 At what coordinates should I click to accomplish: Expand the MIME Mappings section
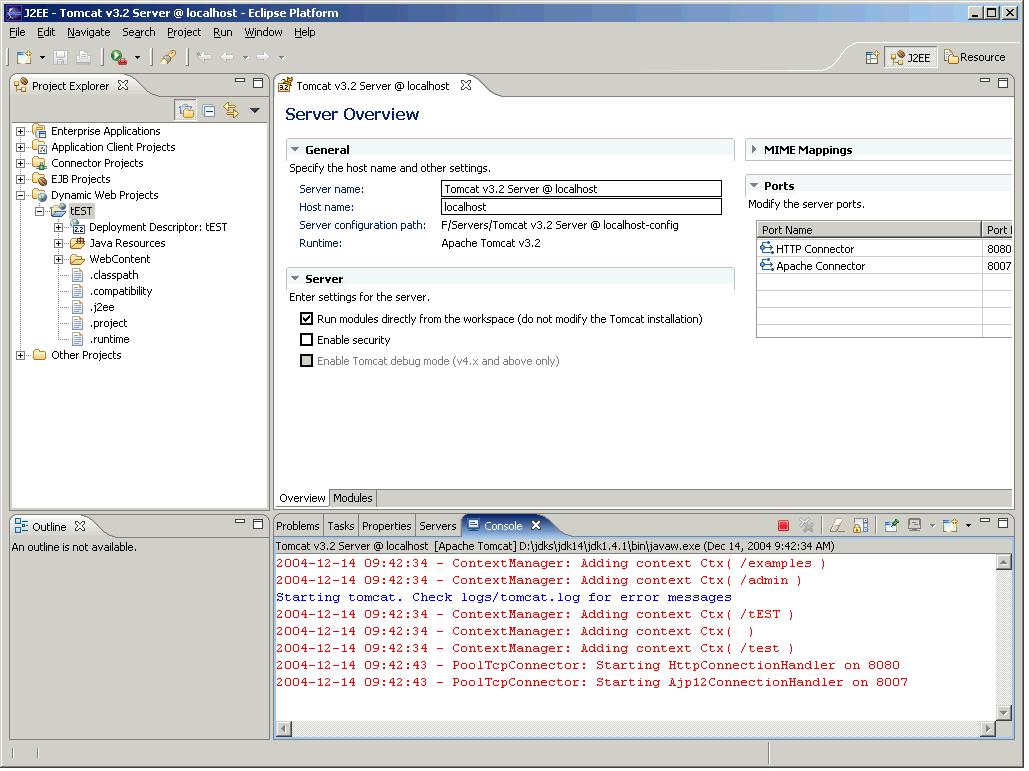click(x=754, y=150)
